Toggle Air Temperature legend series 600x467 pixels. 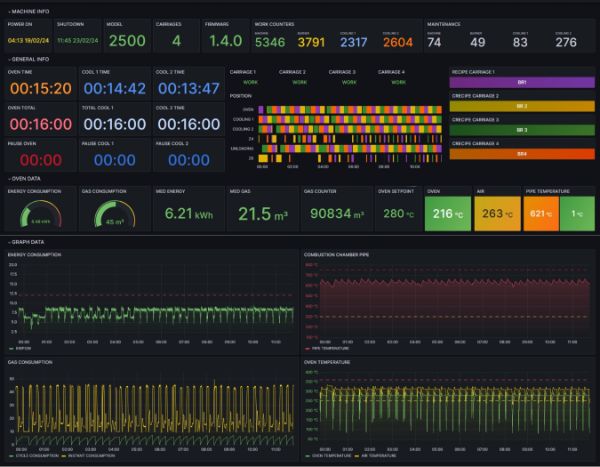[381, 456]
